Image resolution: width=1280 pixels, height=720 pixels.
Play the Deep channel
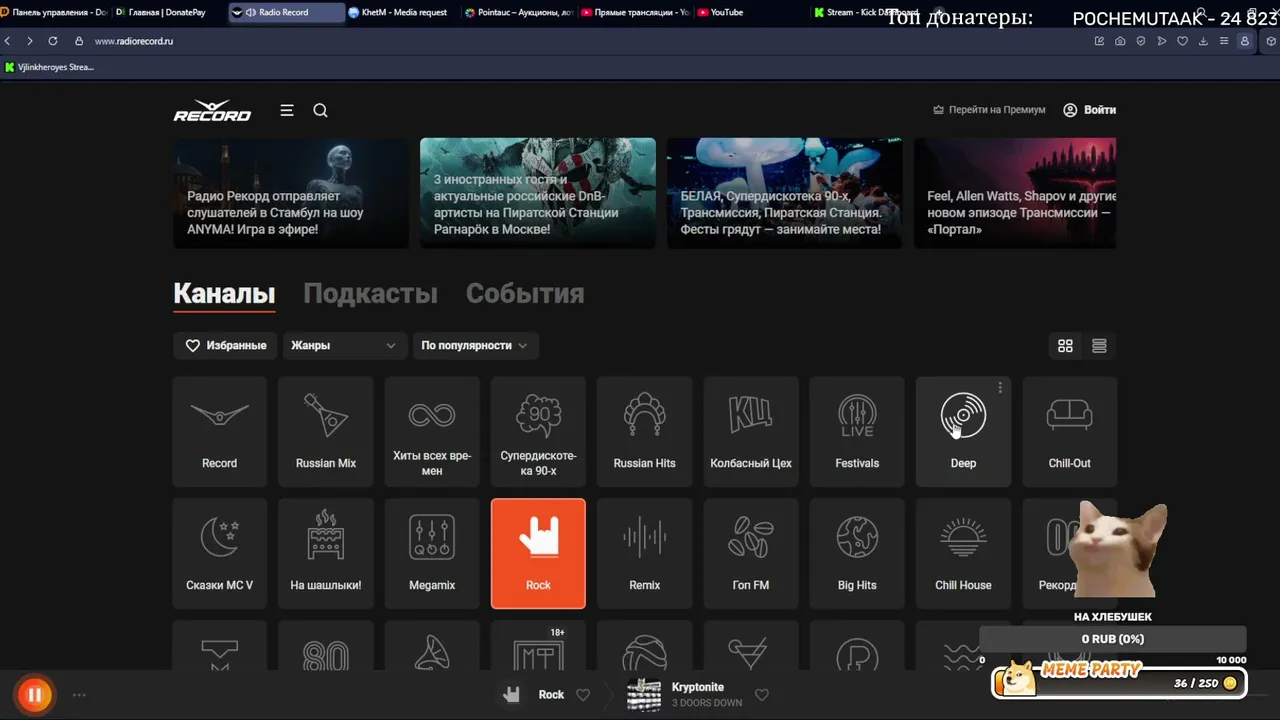(963, 431)
